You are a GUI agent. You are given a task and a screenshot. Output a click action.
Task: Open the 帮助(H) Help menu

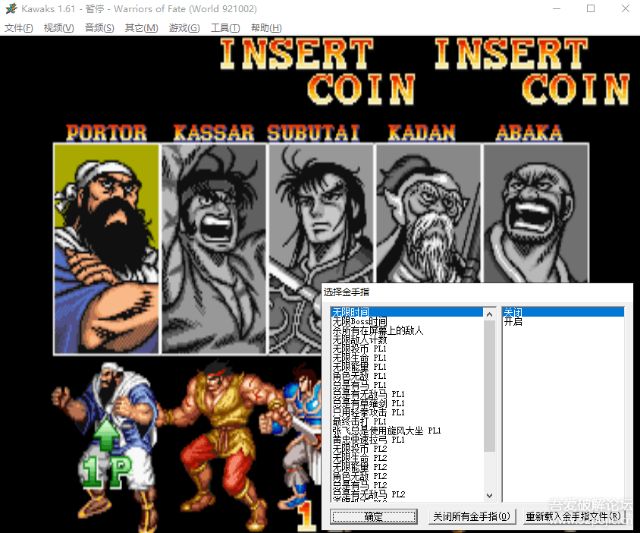point(266,28)
